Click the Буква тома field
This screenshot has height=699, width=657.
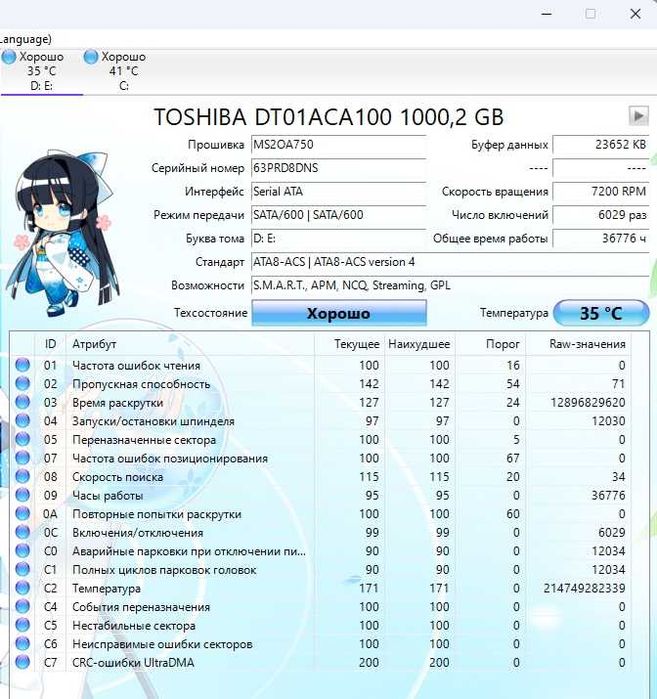(339, 238)
